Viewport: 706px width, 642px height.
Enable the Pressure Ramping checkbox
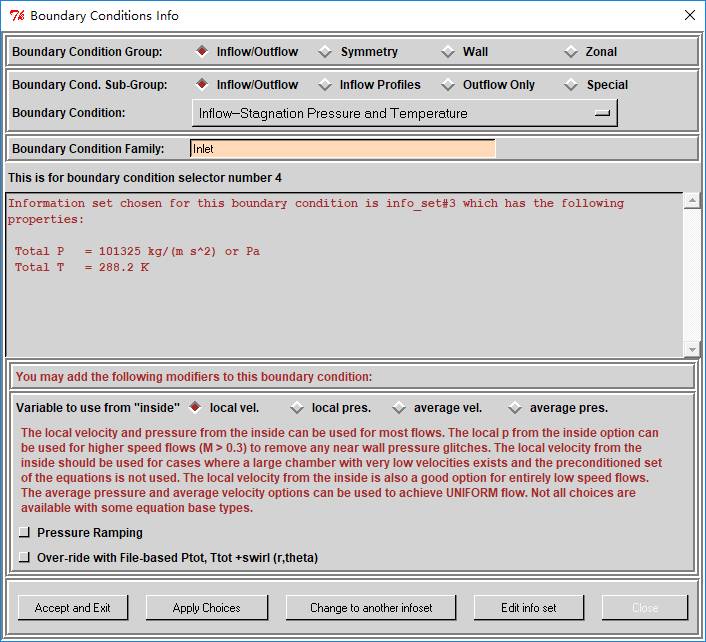24,533
